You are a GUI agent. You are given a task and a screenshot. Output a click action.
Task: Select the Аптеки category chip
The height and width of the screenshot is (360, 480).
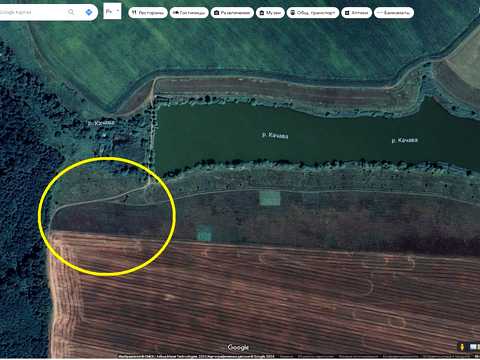(356, 13)
